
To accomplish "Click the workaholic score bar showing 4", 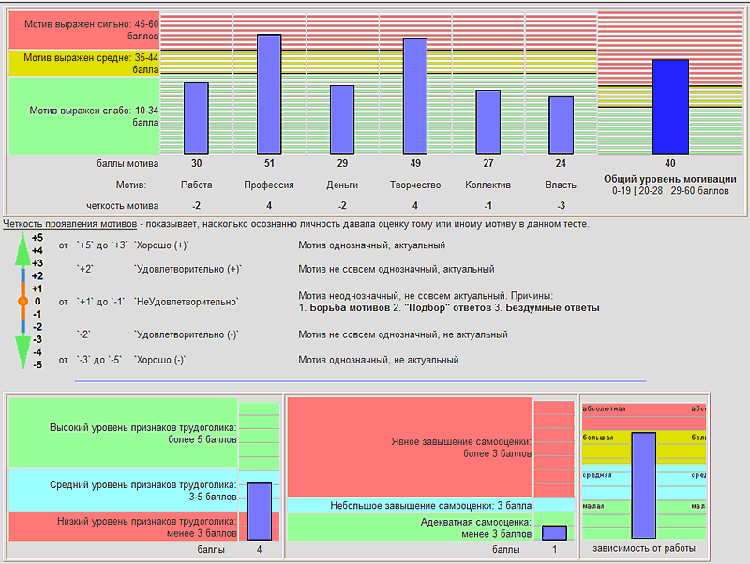I will click(x=259, y=511).
